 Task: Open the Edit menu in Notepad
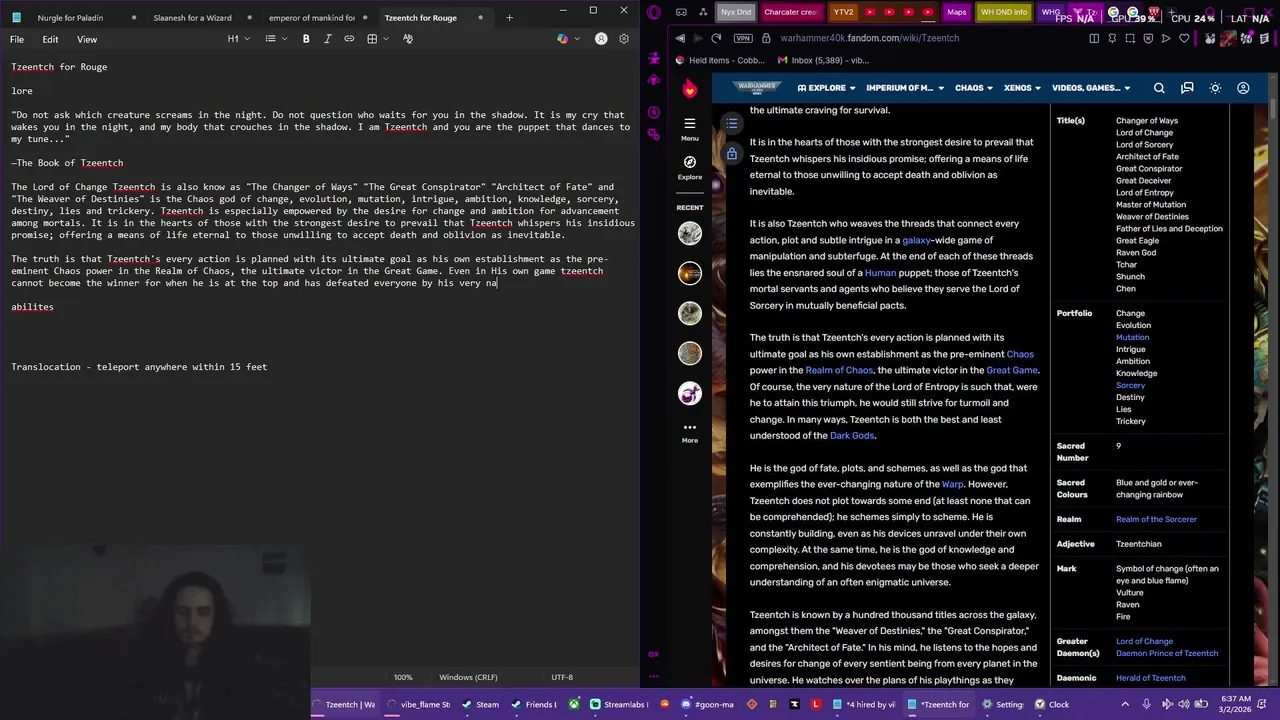(50, 39)
